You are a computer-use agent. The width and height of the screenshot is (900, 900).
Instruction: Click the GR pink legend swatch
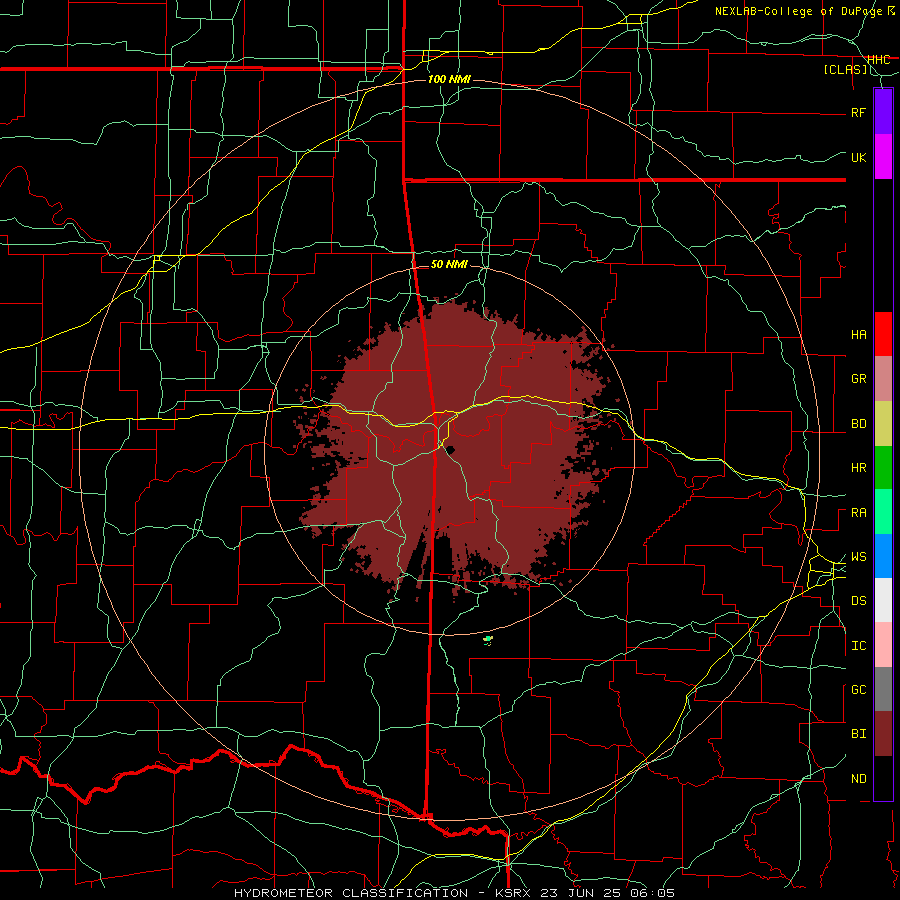point(883,379)
